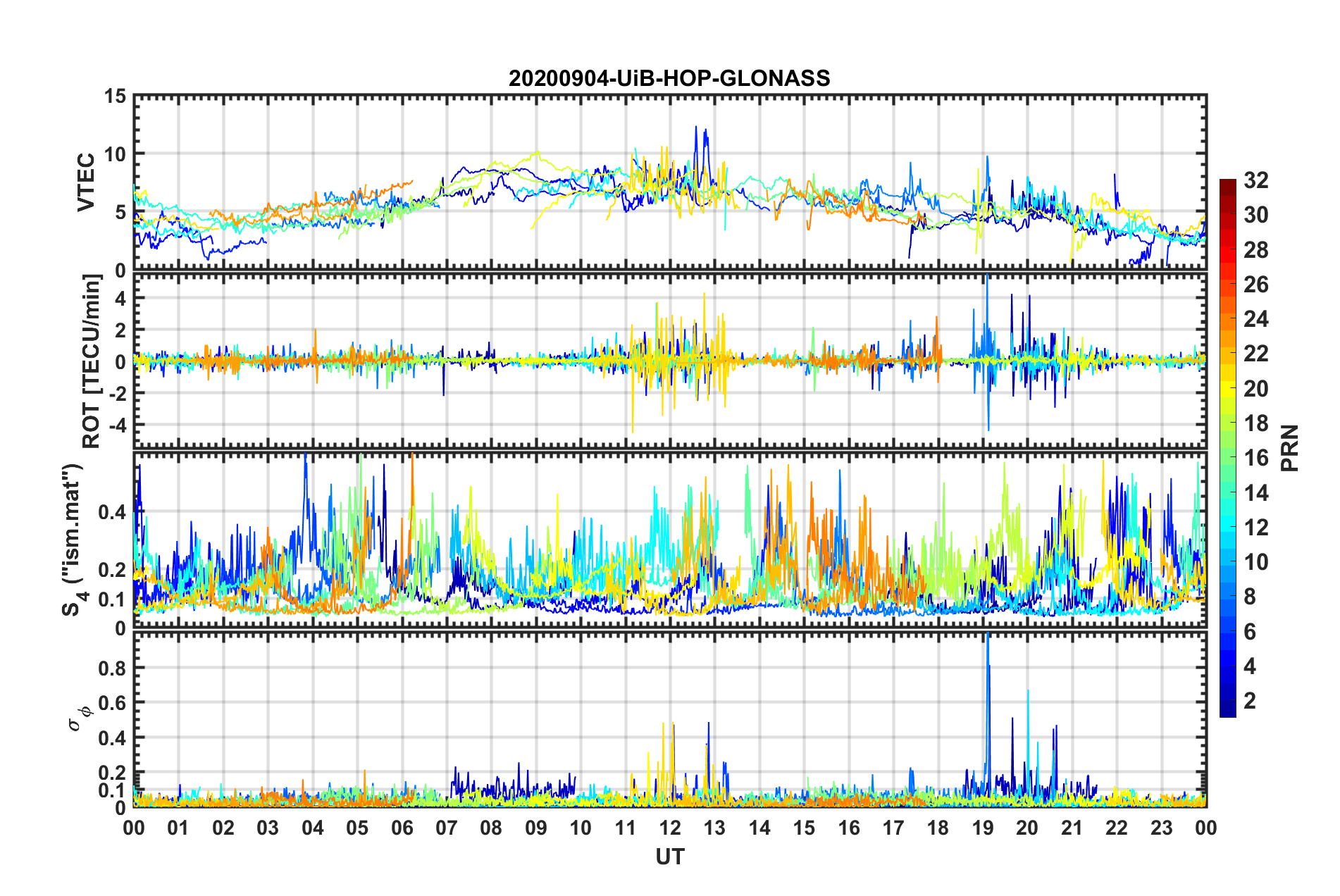Image resolution: width=1340 pixels, height=896 pixels.
Task: Click the PRN colorbar gradient
Action: [1227, 448]
